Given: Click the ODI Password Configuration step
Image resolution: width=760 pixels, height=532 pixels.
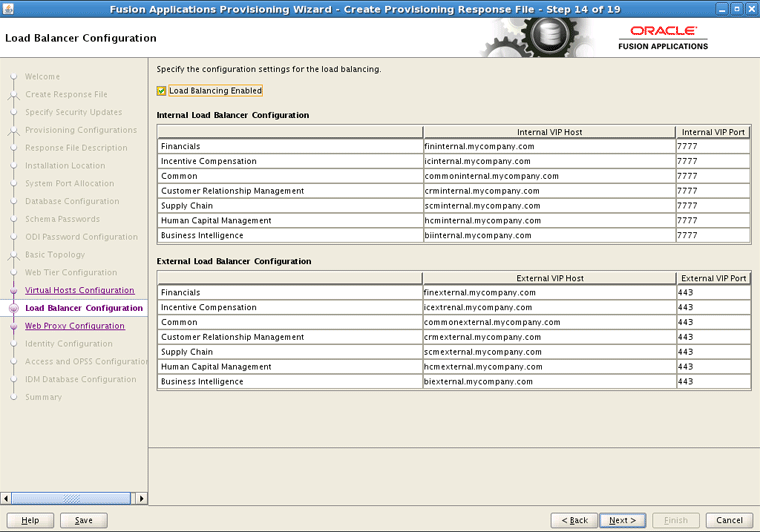Looking at the screenshot, I should [x=81, y=237].
